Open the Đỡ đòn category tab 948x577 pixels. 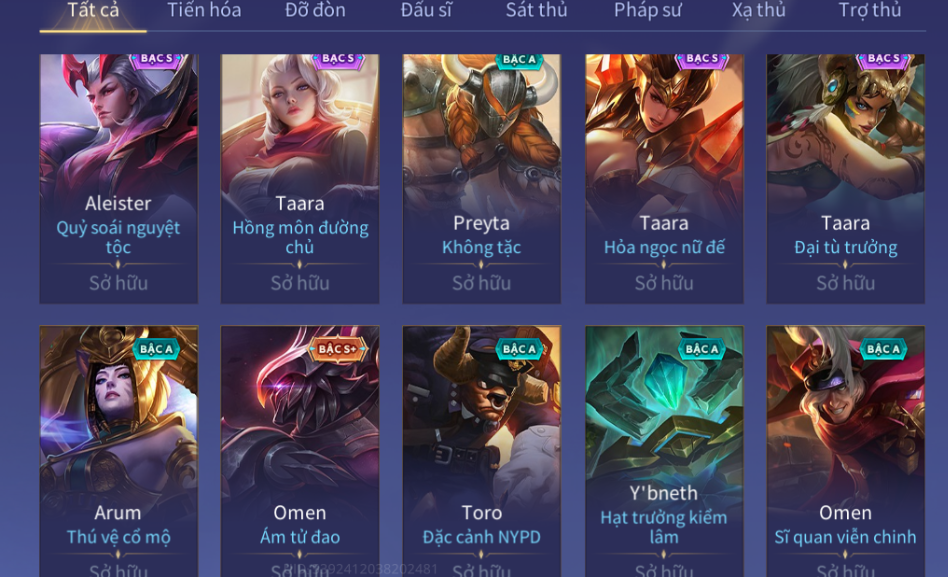tap(315, 10)
